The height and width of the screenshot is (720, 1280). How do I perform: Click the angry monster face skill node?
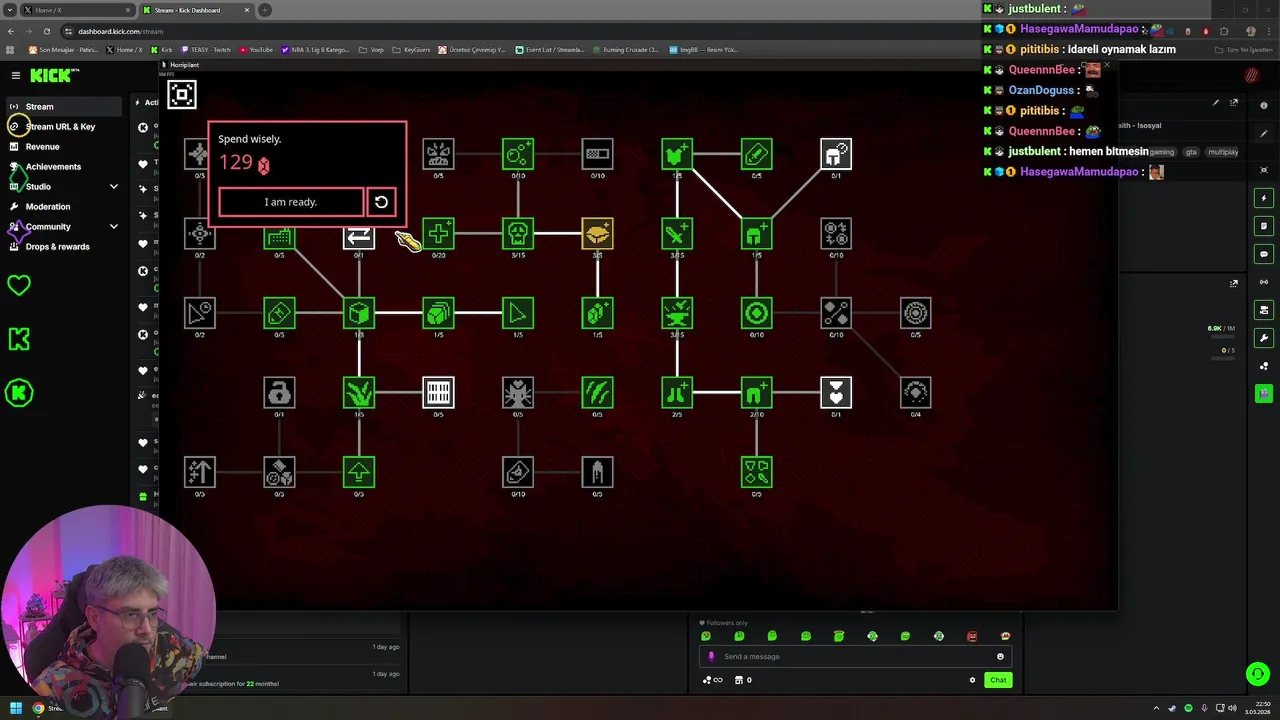[x=438, y=154]
